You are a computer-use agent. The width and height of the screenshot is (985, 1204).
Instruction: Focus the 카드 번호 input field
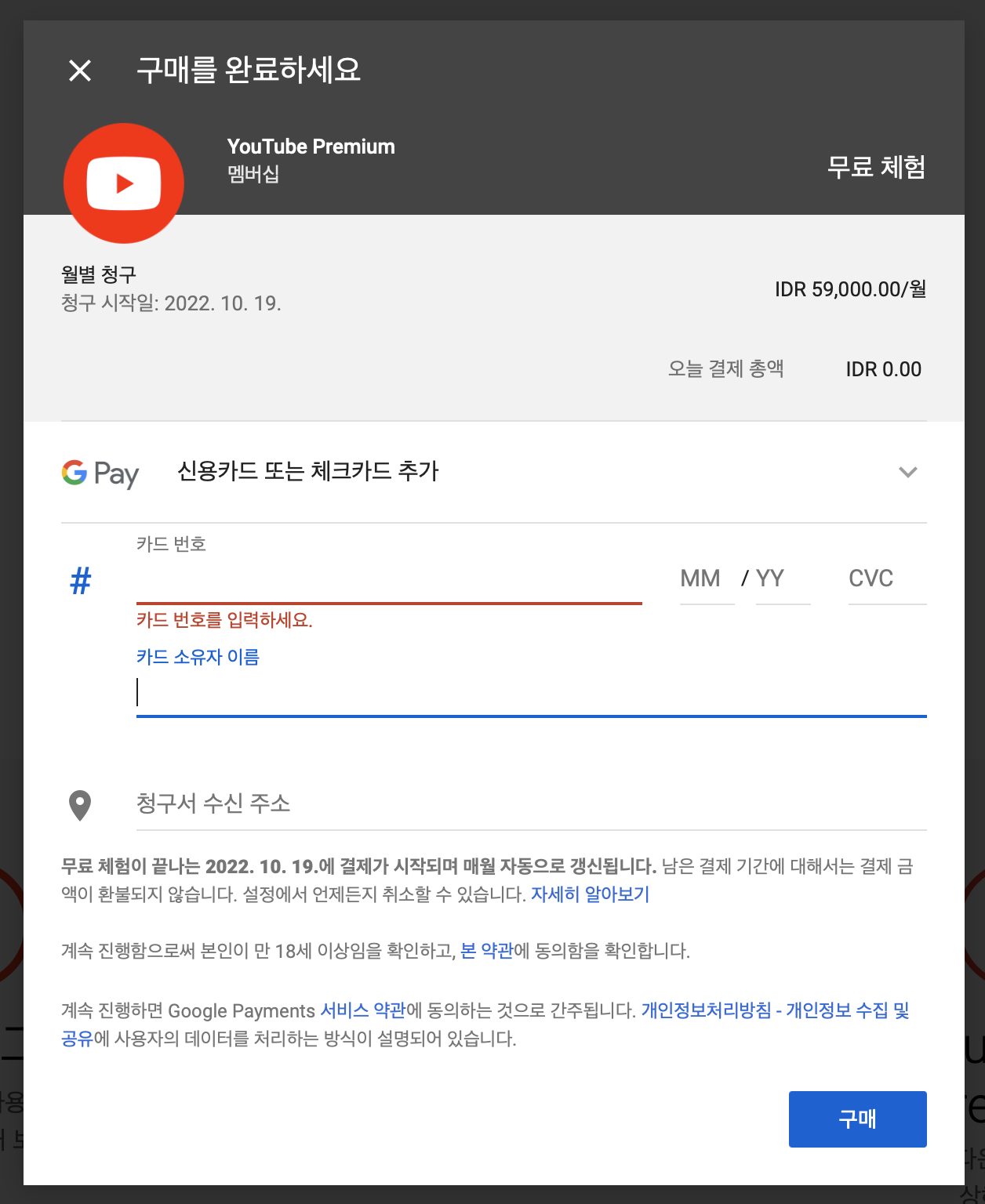389,581
